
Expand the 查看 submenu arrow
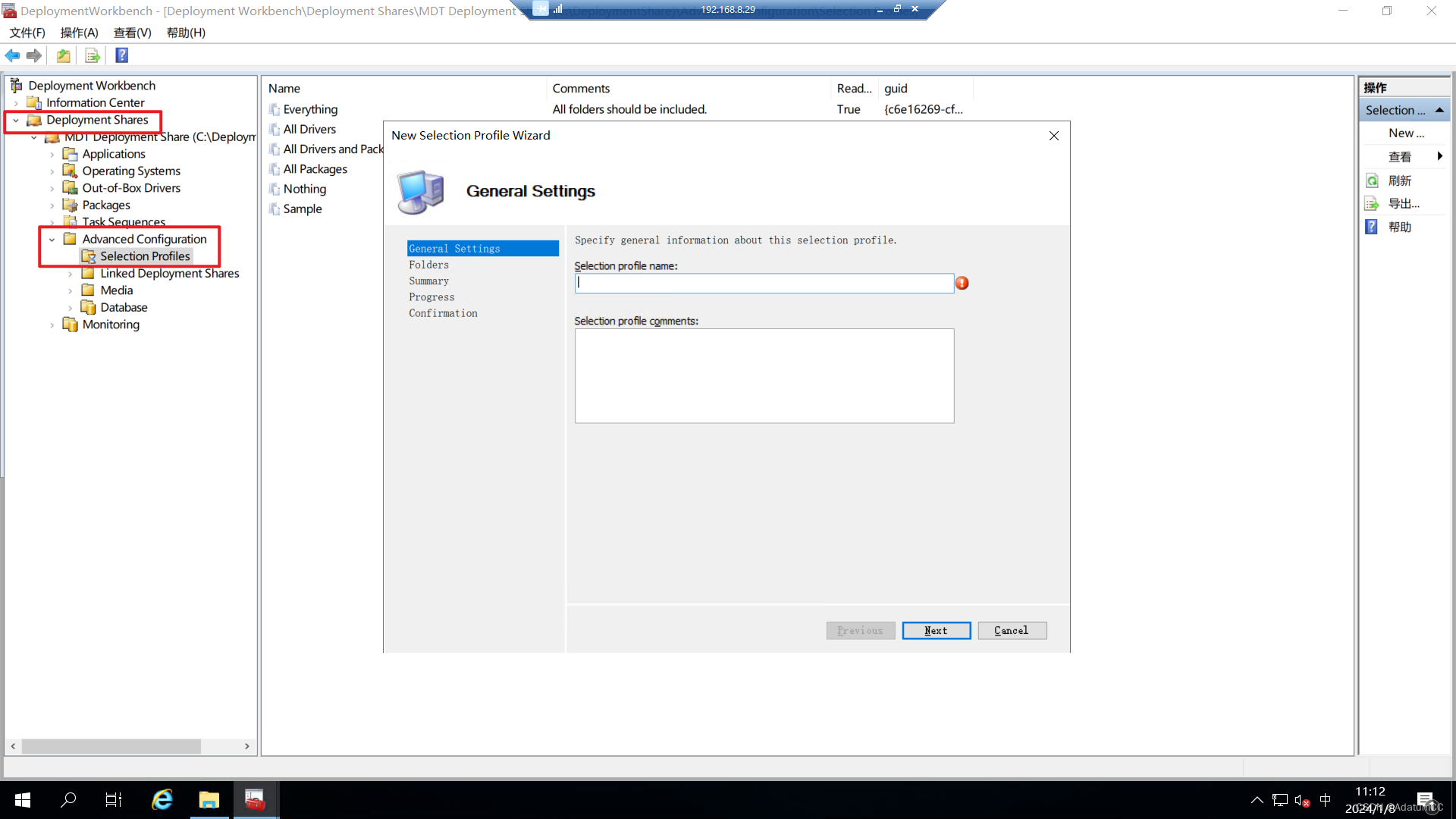pyautogui.click(x=1439, y=156)
